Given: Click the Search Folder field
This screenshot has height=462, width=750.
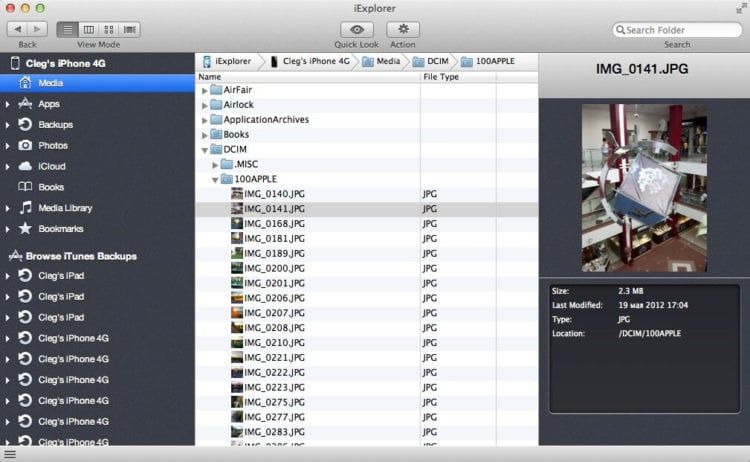Looking at the screenshot, I should 677,30.
